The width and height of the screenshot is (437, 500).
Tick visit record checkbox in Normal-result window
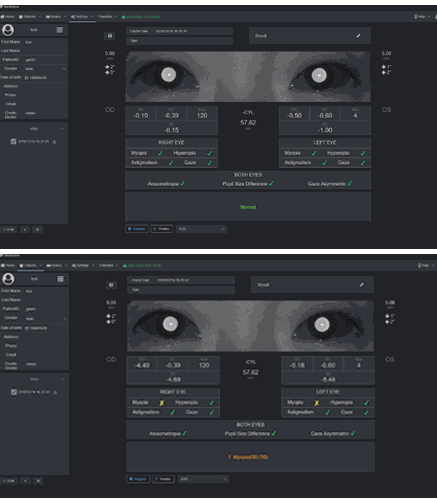pyautogui.click(x=13, y=142)
